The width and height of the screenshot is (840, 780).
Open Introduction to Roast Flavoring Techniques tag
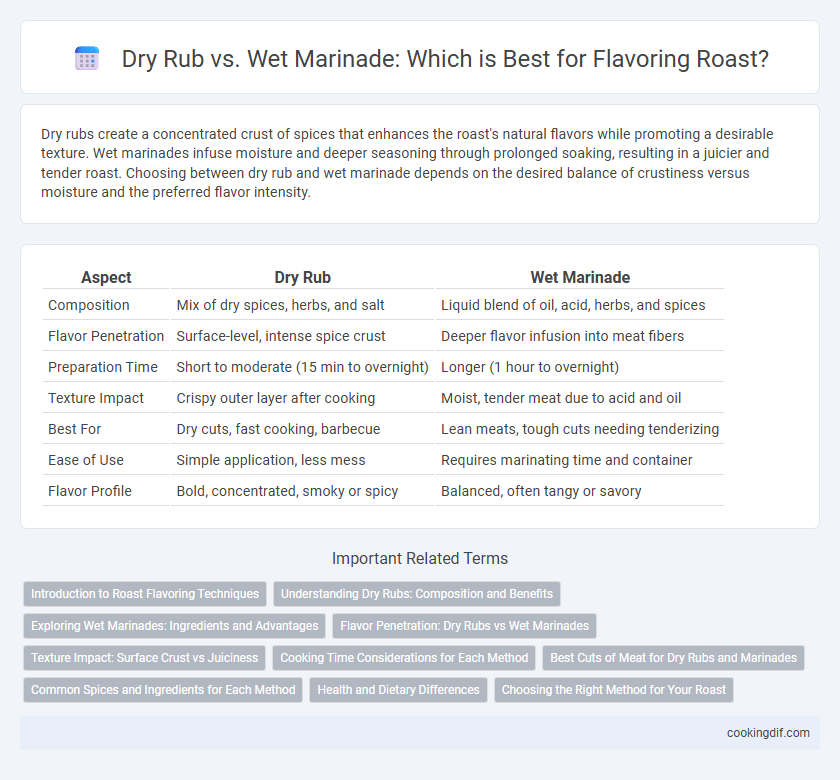tap(145, 594)
